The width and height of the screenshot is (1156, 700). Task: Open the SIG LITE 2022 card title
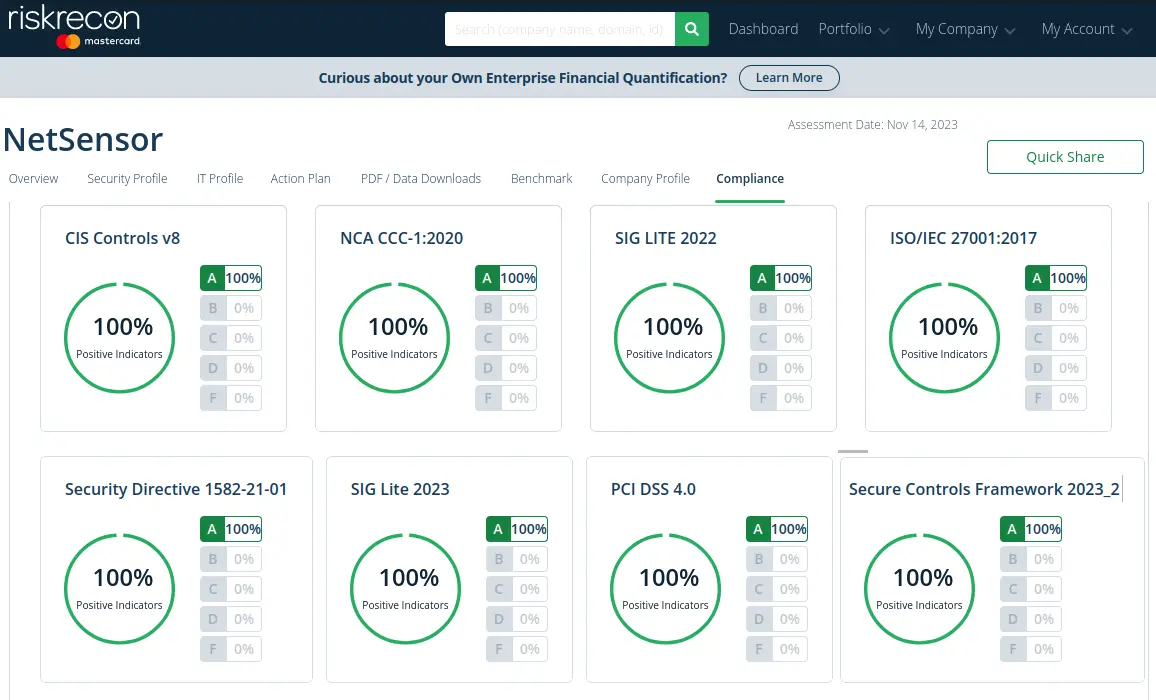click(666, 238)
